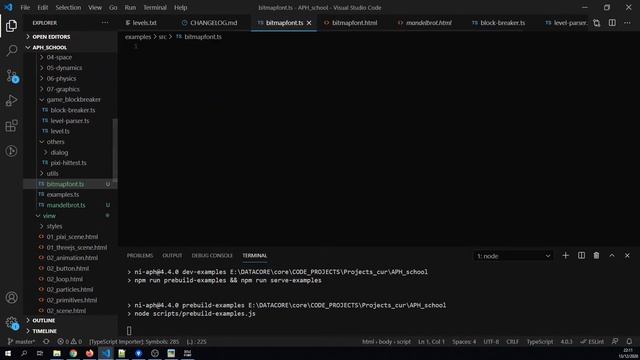Open Firefox from the taskbar
Viewport: 640px width, 360px height.
(89, 353)
